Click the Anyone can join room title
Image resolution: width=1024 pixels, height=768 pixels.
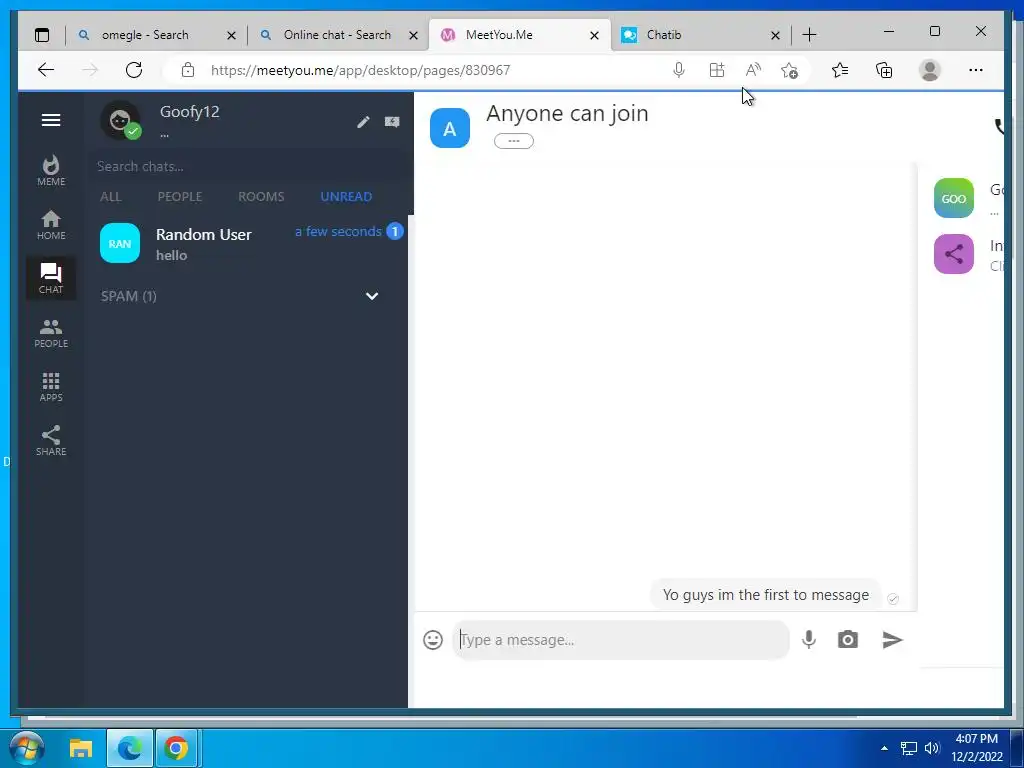coord(568,114)
